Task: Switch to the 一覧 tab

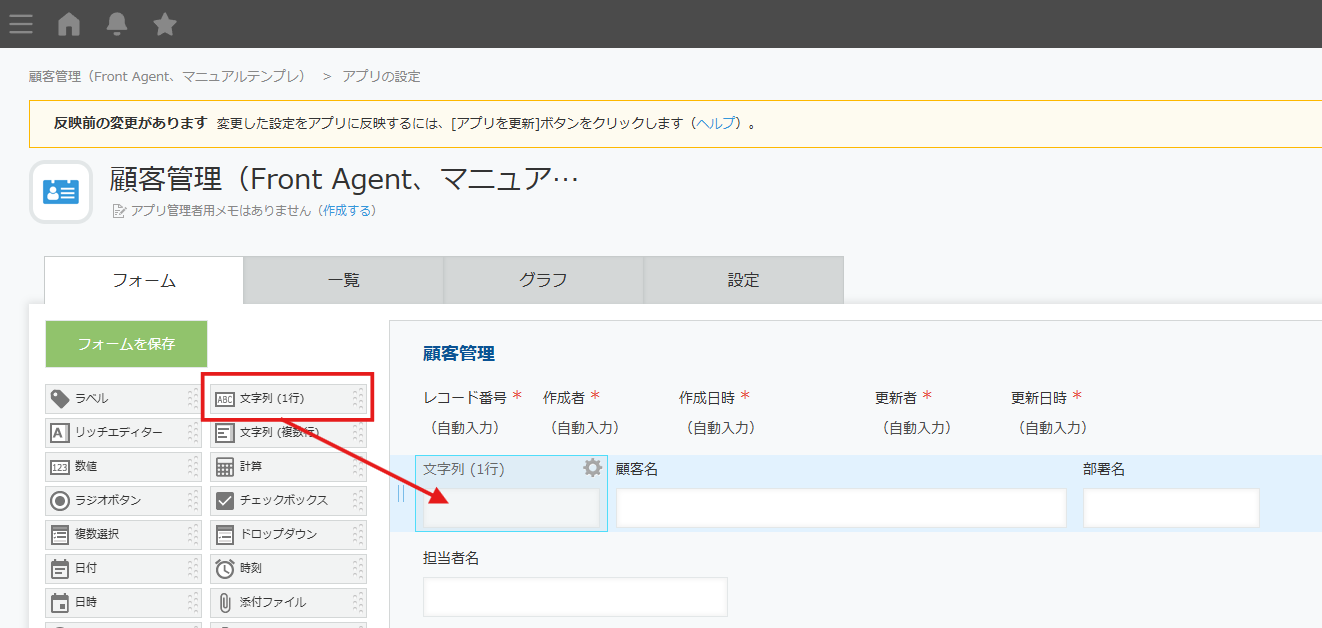Action: (x=343, y=281)
